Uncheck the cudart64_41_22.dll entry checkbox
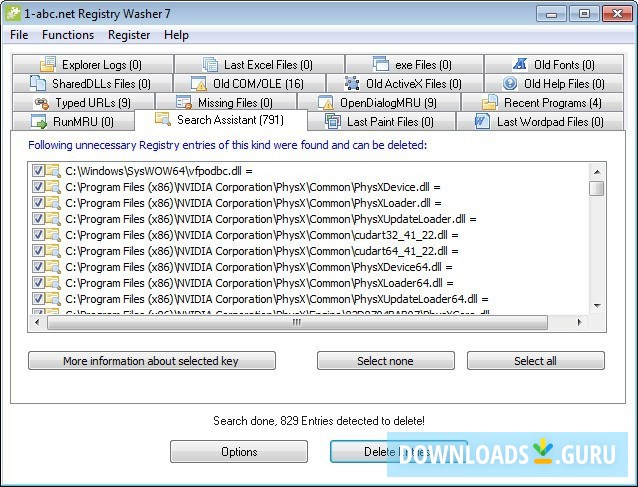 click(x=38, y=251)
